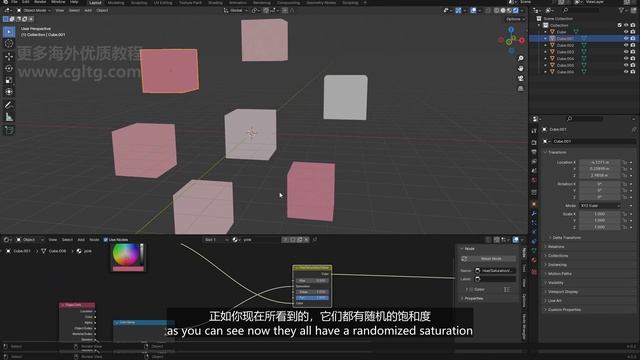Screen dimensions: 640x360
Task: Open node editor Node menu
Action: click(x=94, y=240)
